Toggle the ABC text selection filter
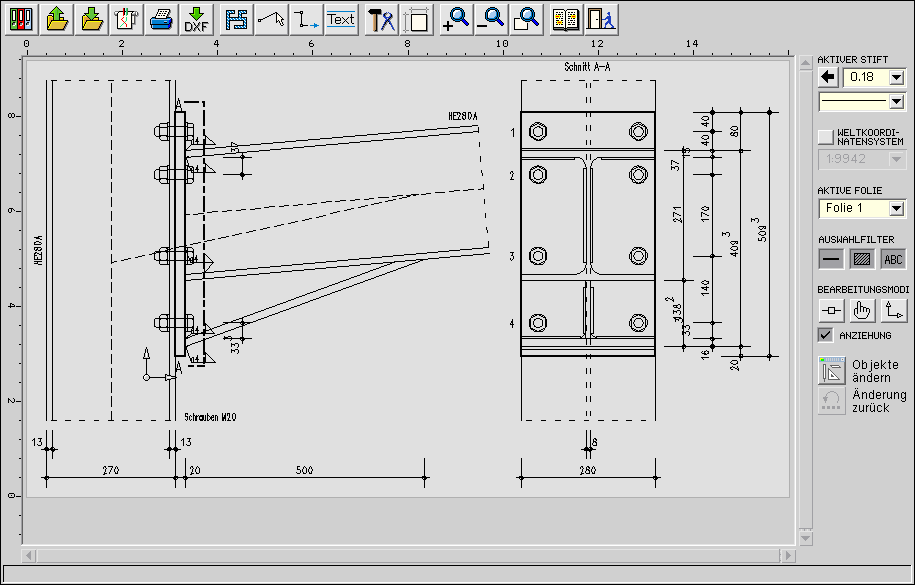The image size is (915, 585). click(x=892, y=259)
